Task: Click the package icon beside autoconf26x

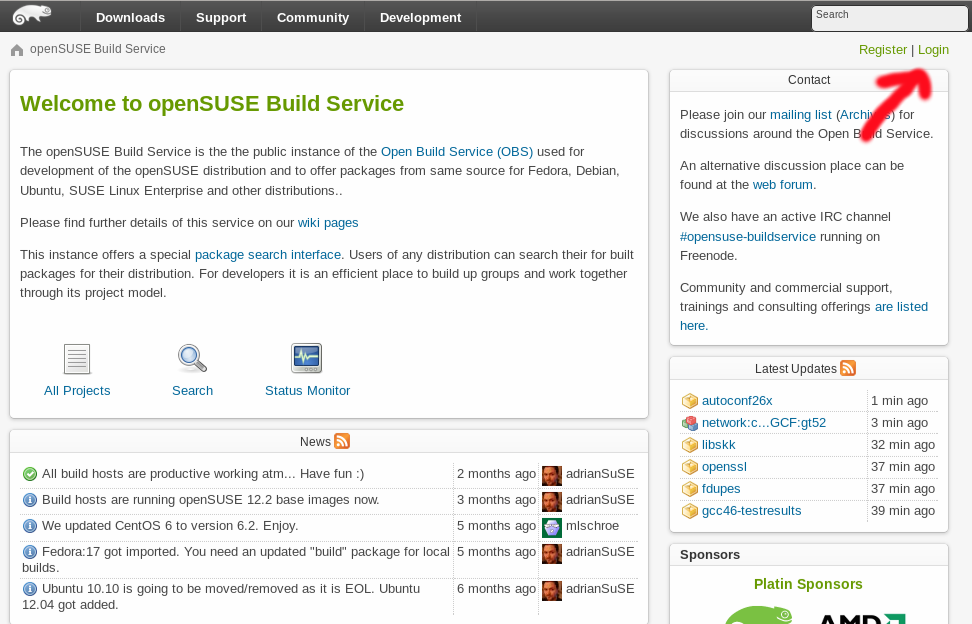Action: 690,400
